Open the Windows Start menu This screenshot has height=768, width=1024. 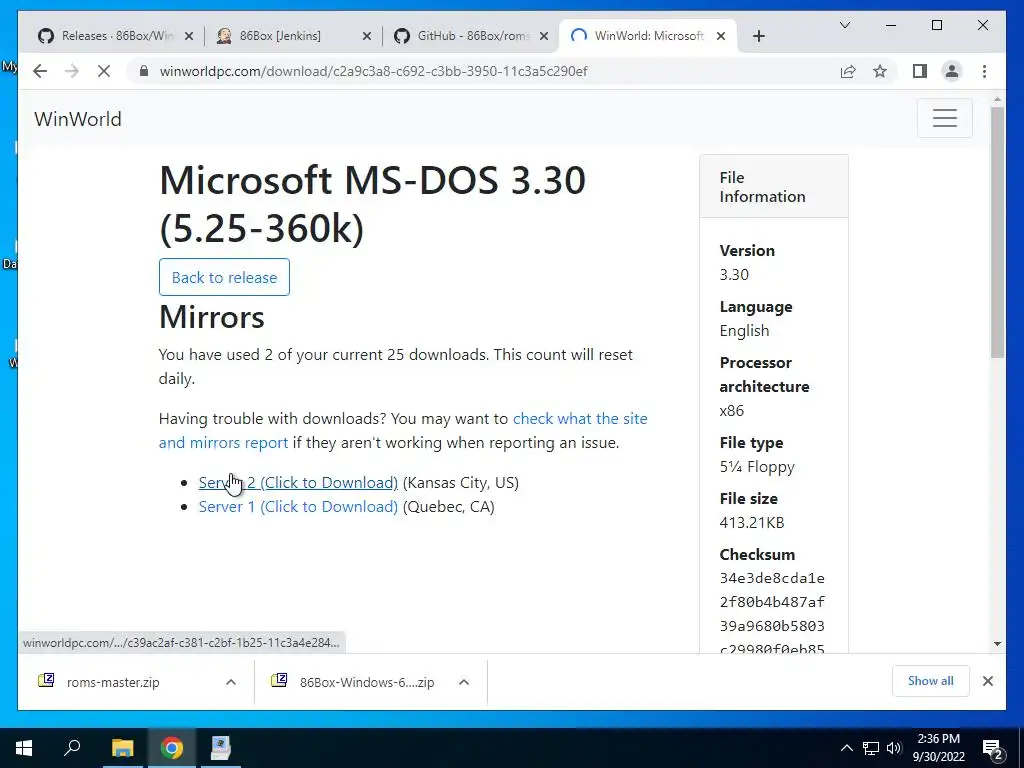24,748
